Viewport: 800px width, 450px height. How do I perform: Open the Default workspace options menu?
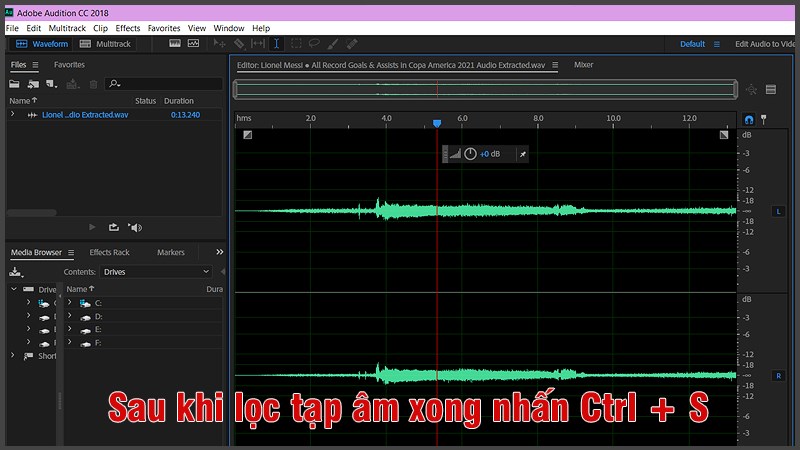717,44
